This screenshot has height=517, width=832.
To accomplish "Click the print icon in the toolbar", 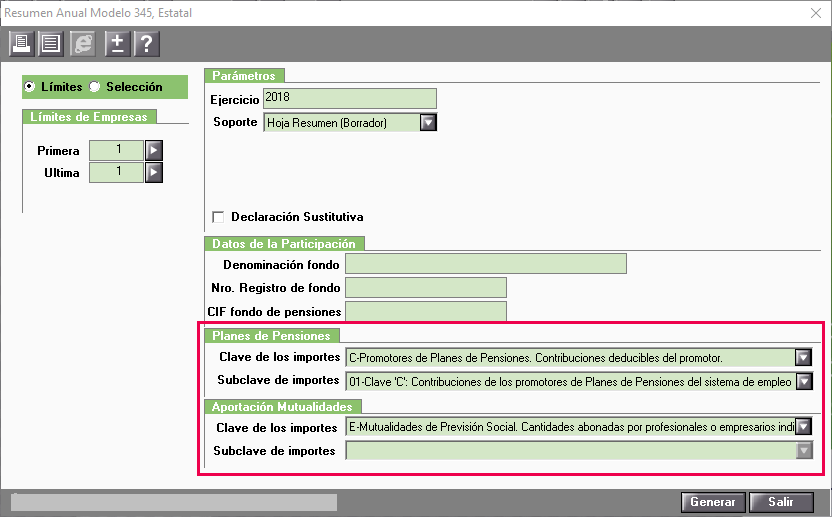I will (22, 44).
